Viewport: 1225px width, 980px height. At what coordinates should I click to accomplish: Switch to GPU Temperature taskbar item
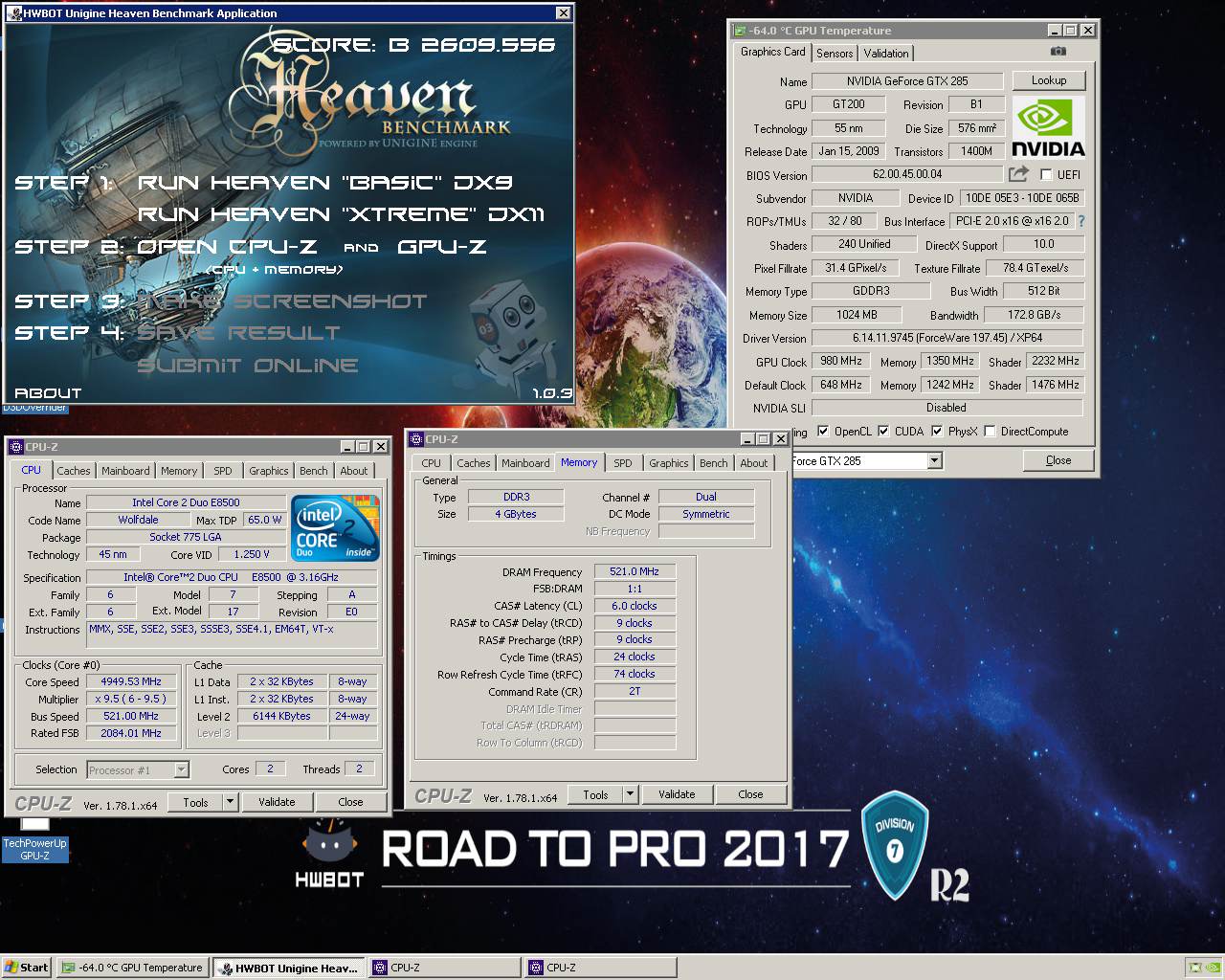[x=132, y=968]
